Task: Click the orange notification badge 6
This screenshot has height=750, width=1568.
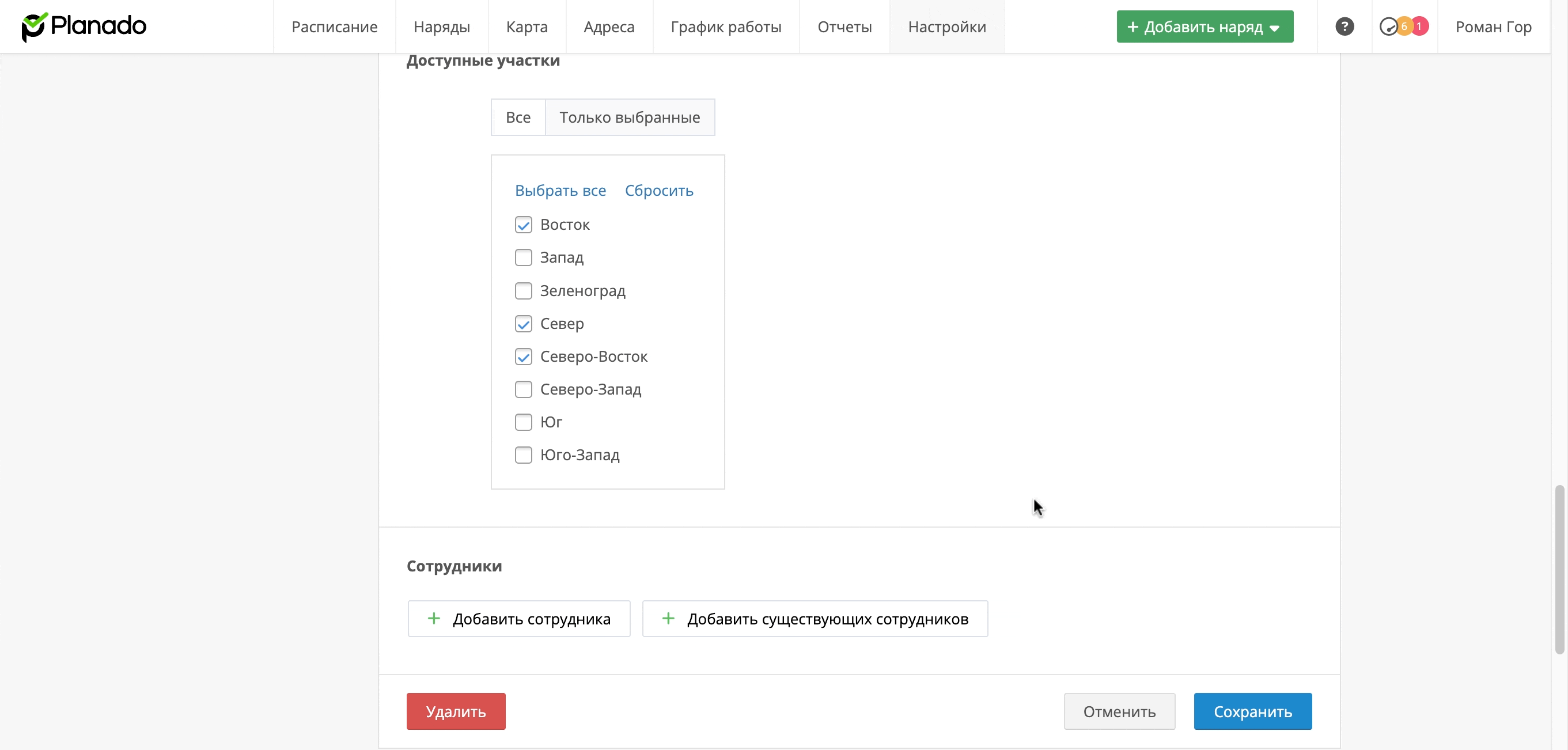Action: point(1404,26)
